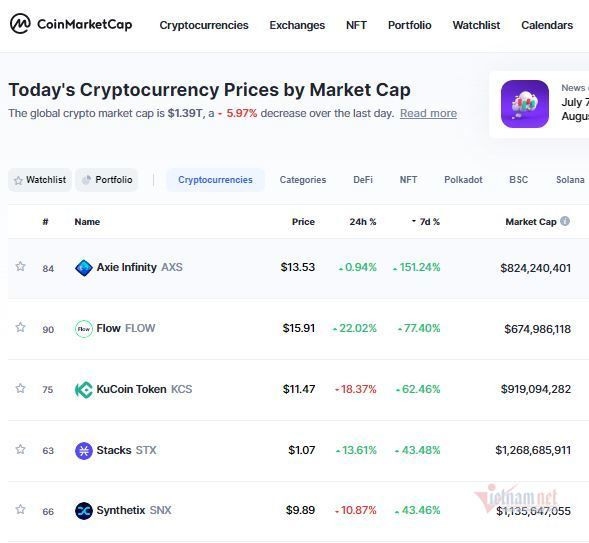Click the Synthetix SNX logo icon

(84, 511)
